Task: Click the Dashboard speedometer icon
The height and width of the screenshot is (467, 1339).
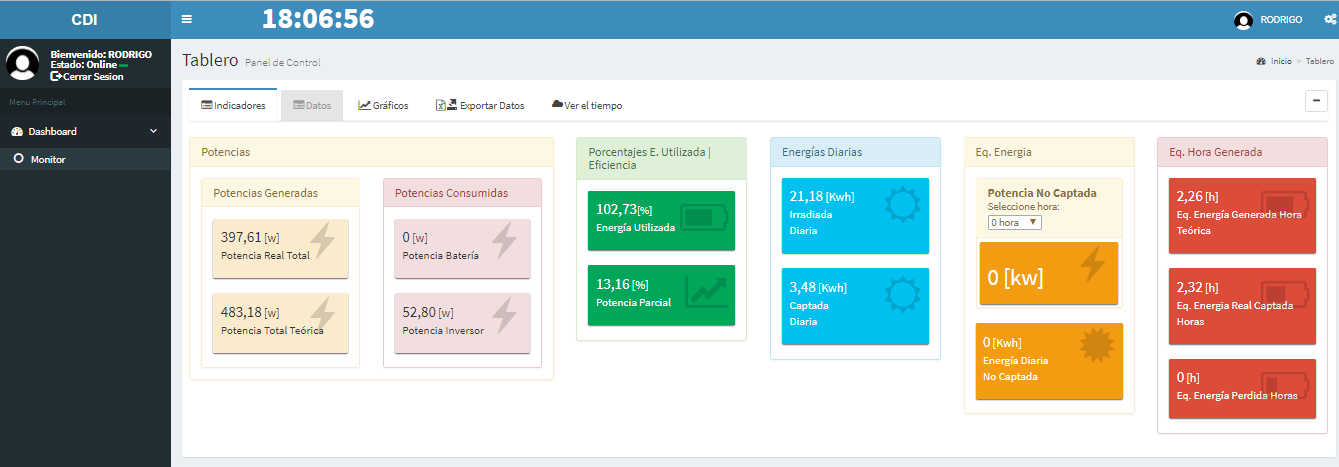Action: 17,132
